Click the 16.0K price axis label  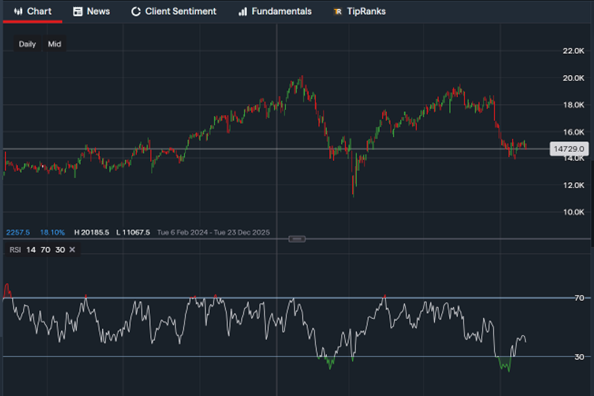[x=574, y=132]
